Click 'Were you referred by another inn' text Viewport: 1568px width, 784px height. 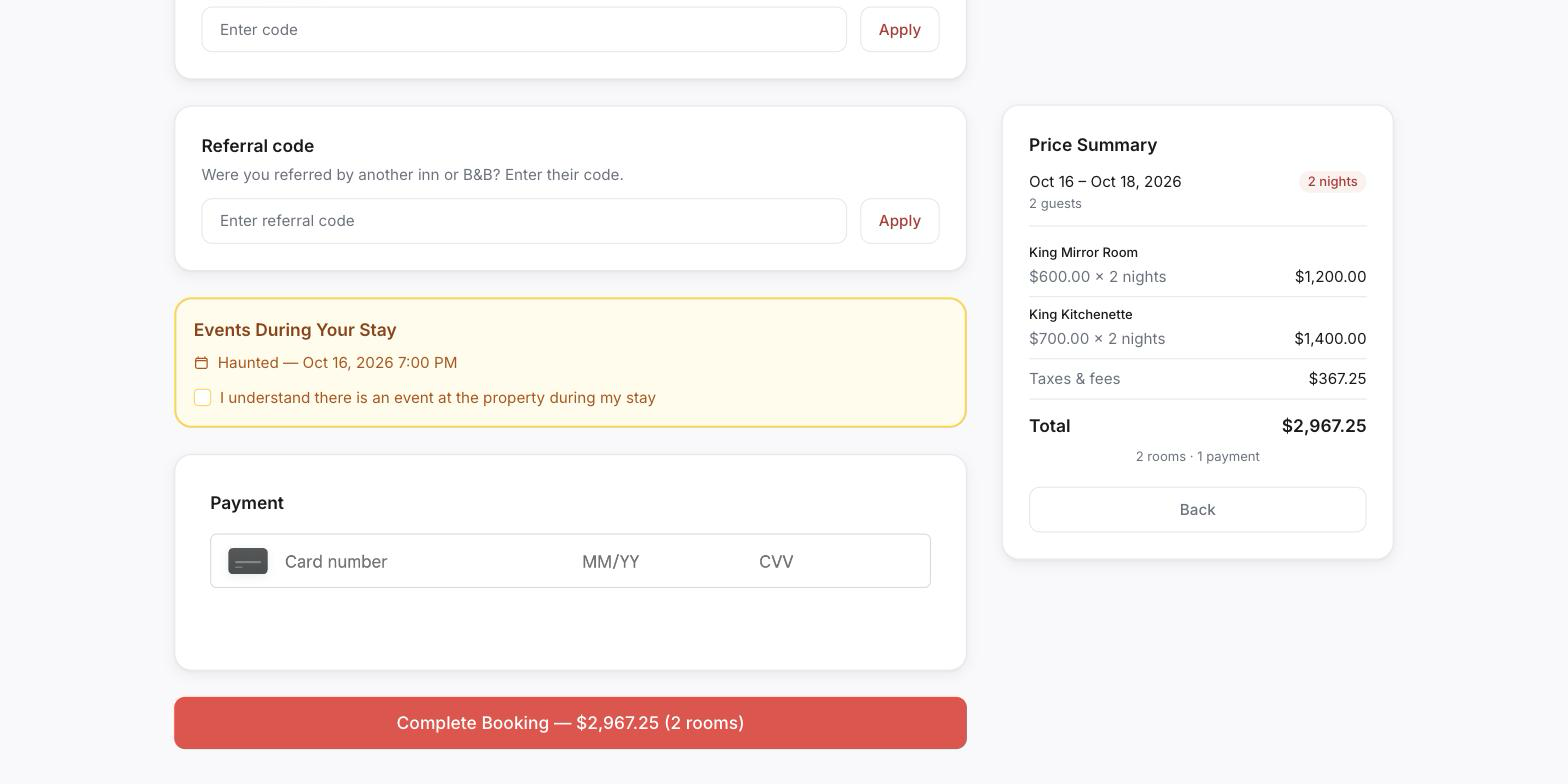[x=412, y=175]
